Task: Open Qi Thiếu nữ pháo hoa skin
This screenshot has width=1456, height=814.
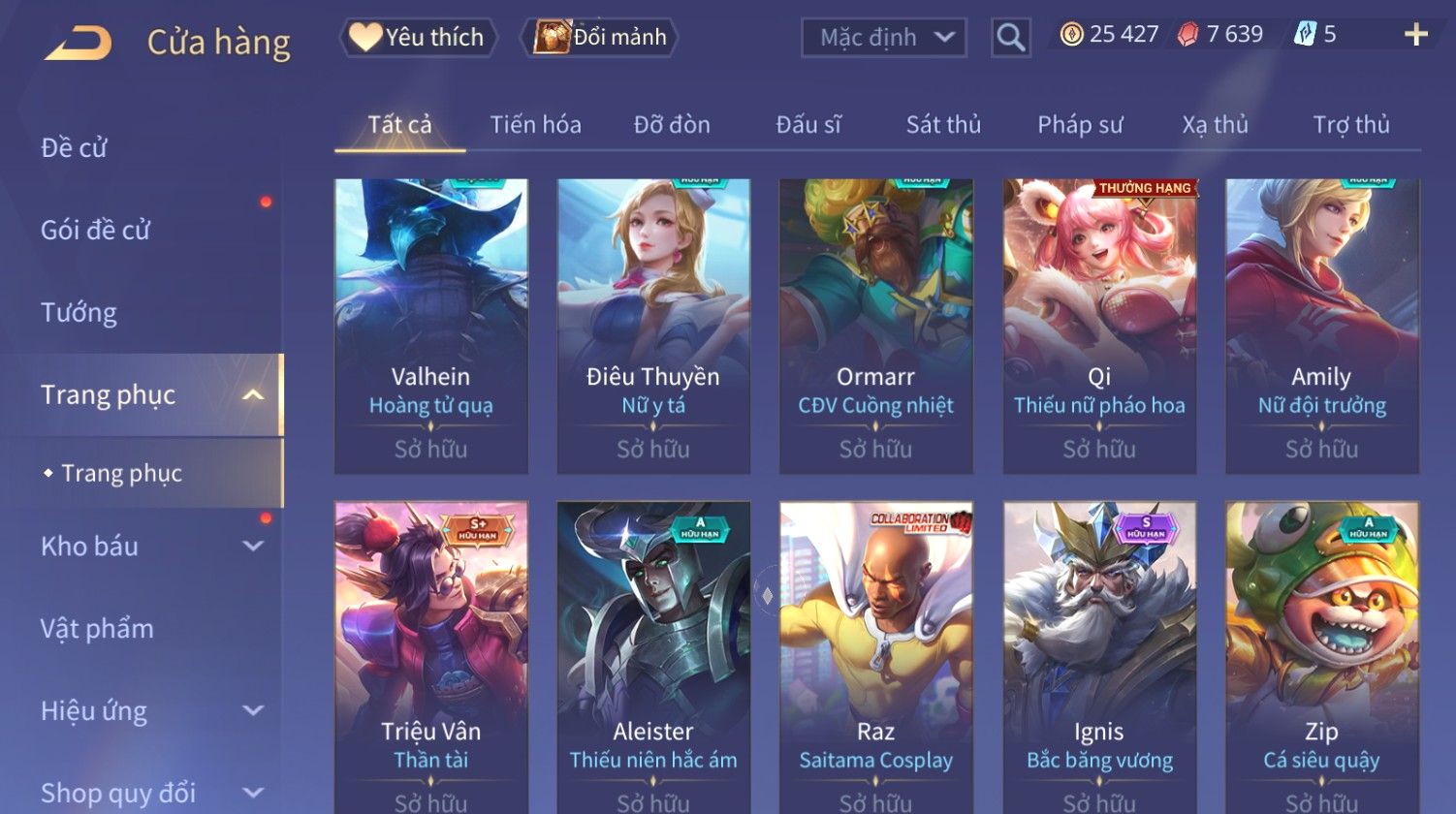Action: tap(1099, 326)
